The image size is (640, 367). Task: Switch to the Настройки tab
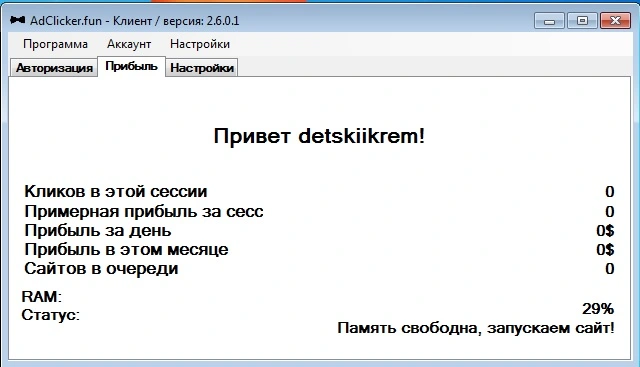[x=202, y=68]
